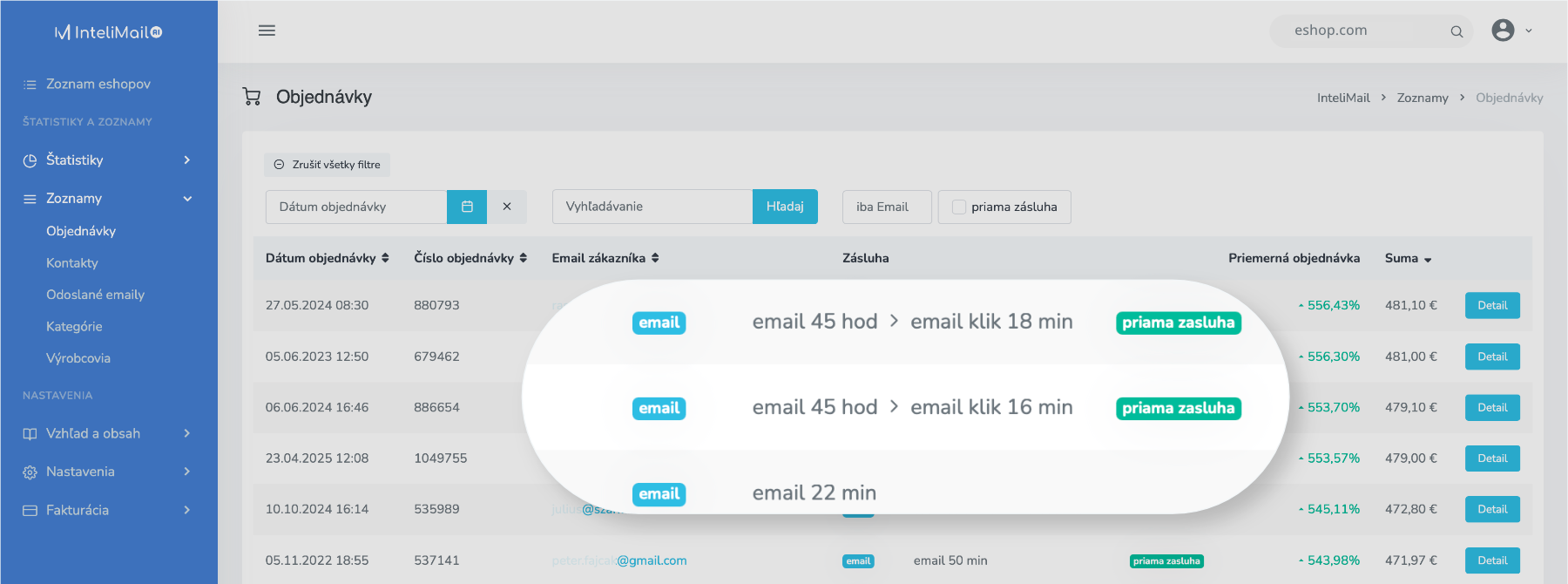Viewport: 1568px width, 584px height.
Task: Enable the priama zásluha checkbox
Action: coord(959,207)
